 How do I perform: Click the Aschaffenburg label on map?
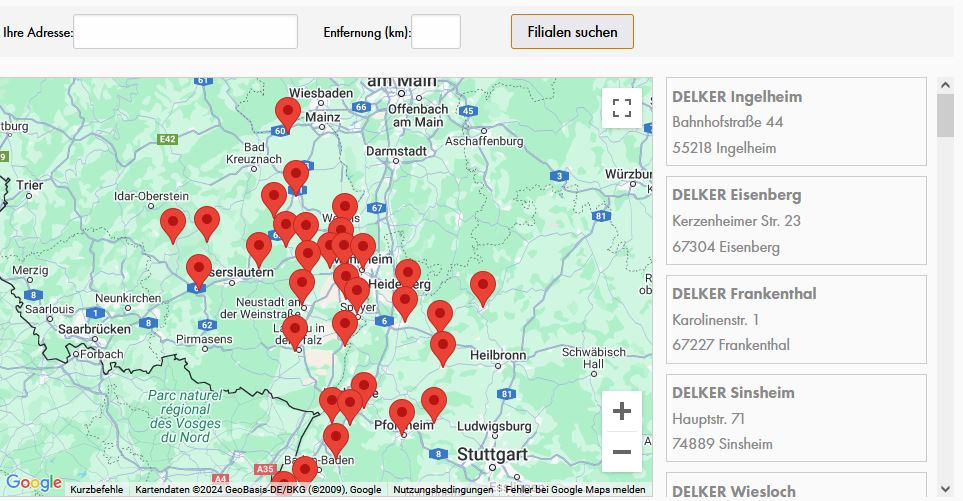click(484, 141)
